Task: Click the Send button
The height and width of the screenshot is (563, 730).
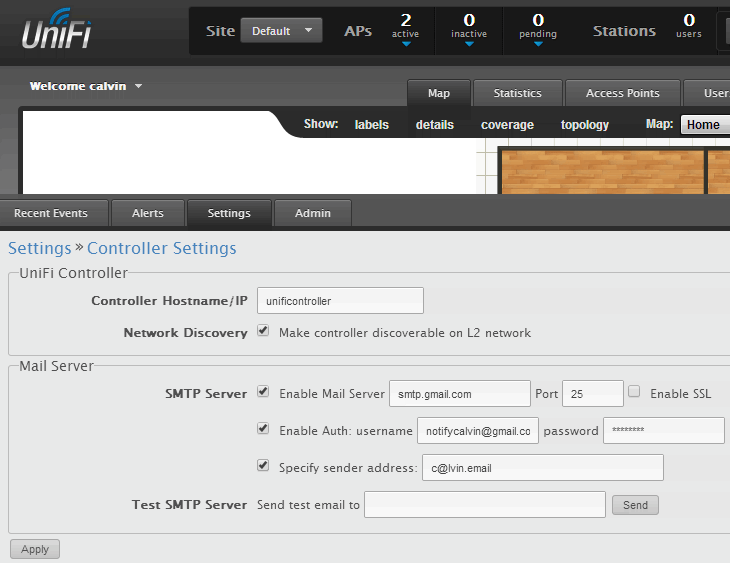Action: click(635, 505)
